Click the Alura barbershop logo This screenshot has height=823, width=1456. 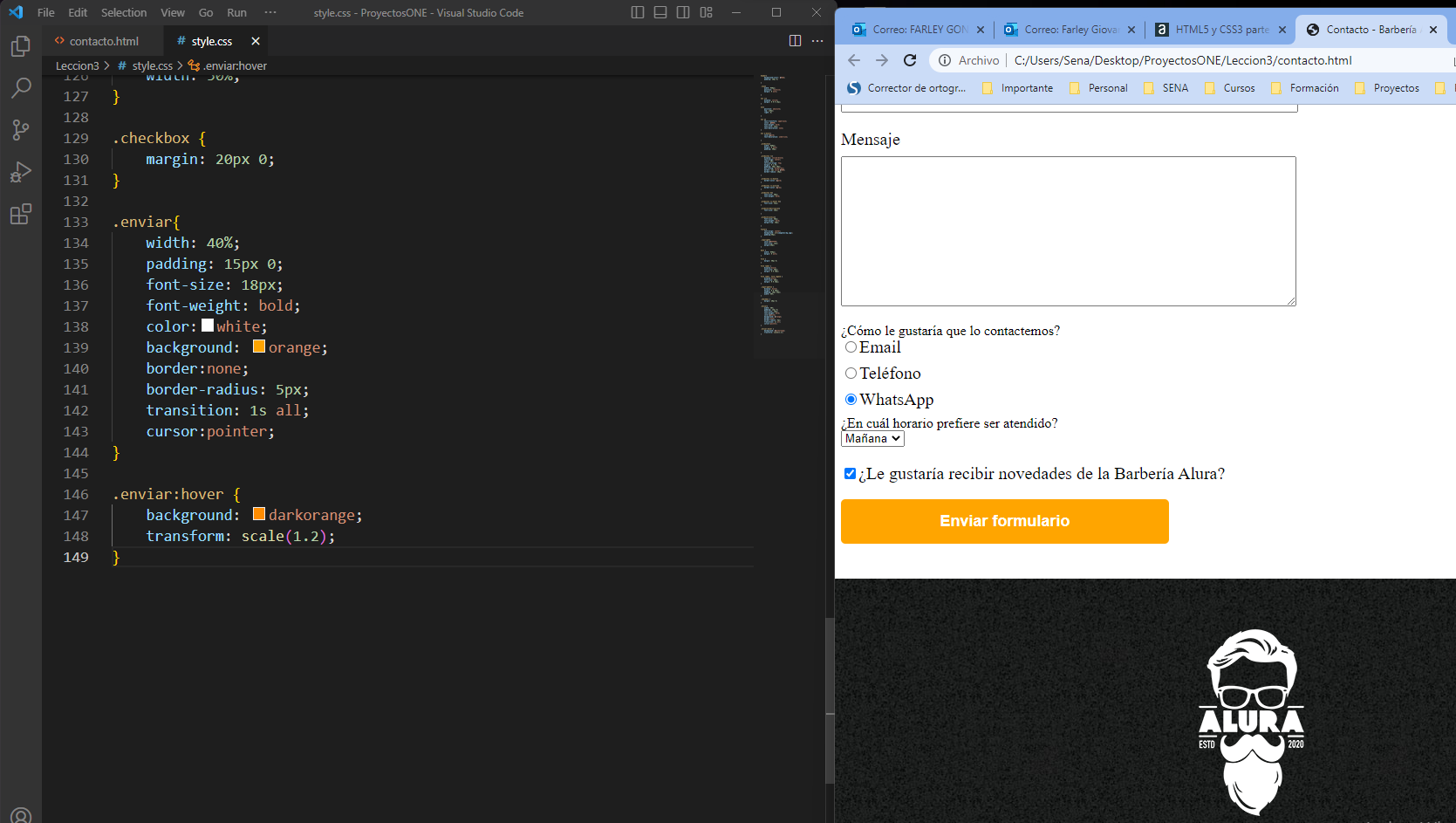(1252, 722)
